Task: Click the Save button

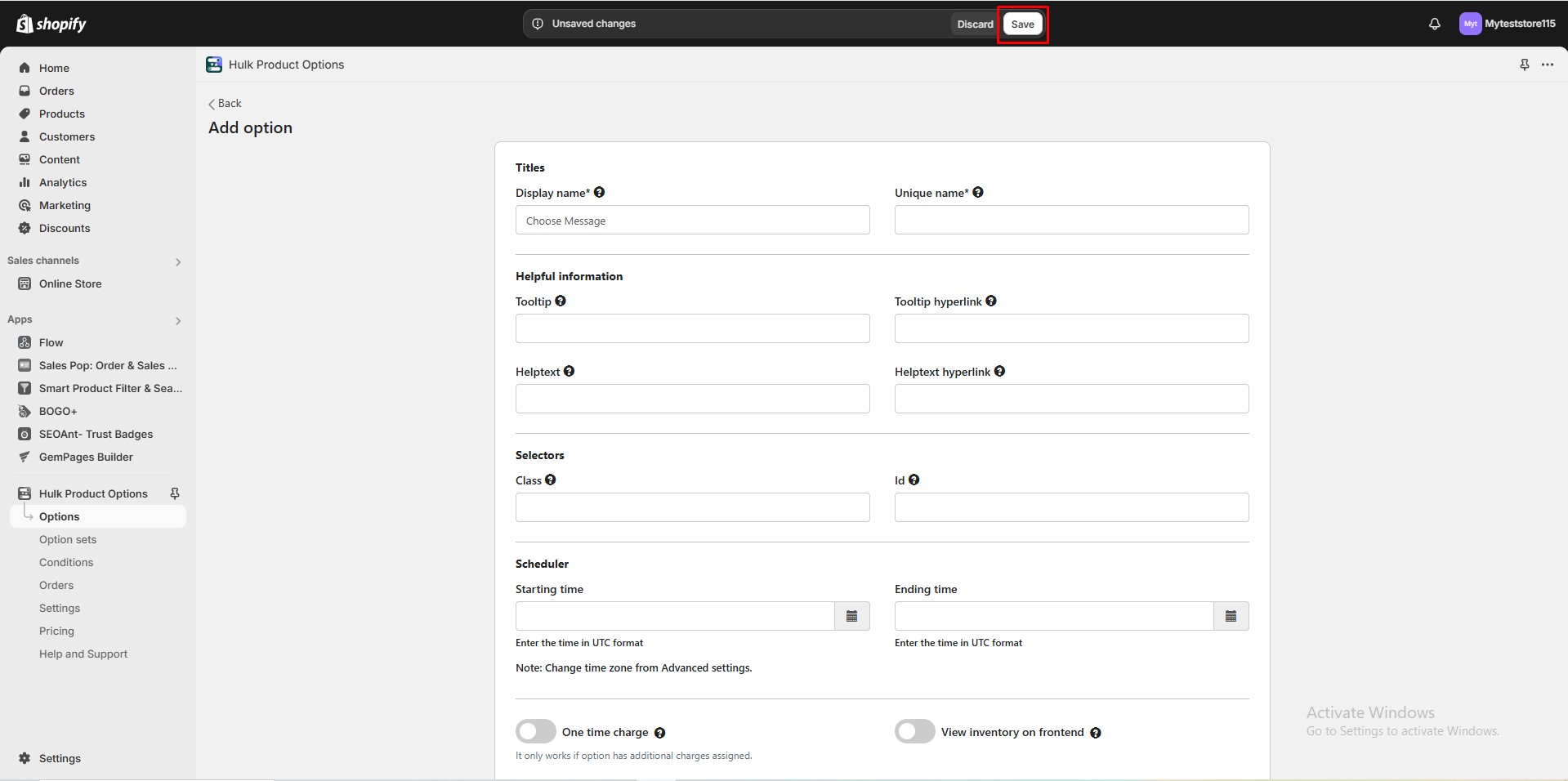Action: click(x=1022, y=24)
